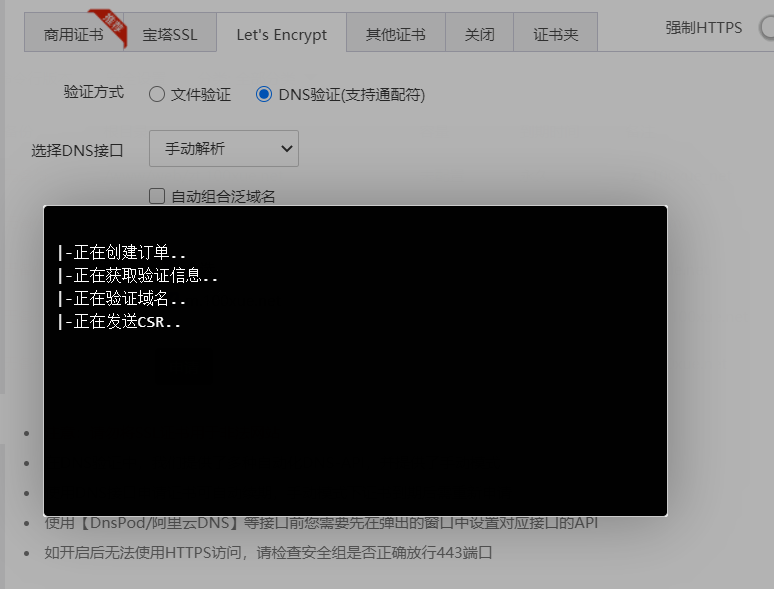Open the 证书夹 tab
This screenshot has height=589, width=774.
[555, 33]
